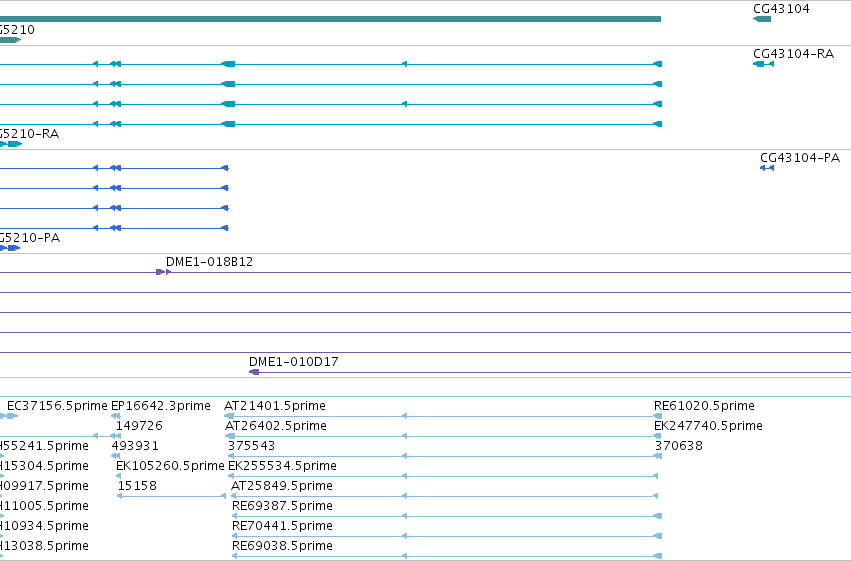Screen dimensions: 851x561
Task: Click the 493931 feature label
Action: point(135,446)
